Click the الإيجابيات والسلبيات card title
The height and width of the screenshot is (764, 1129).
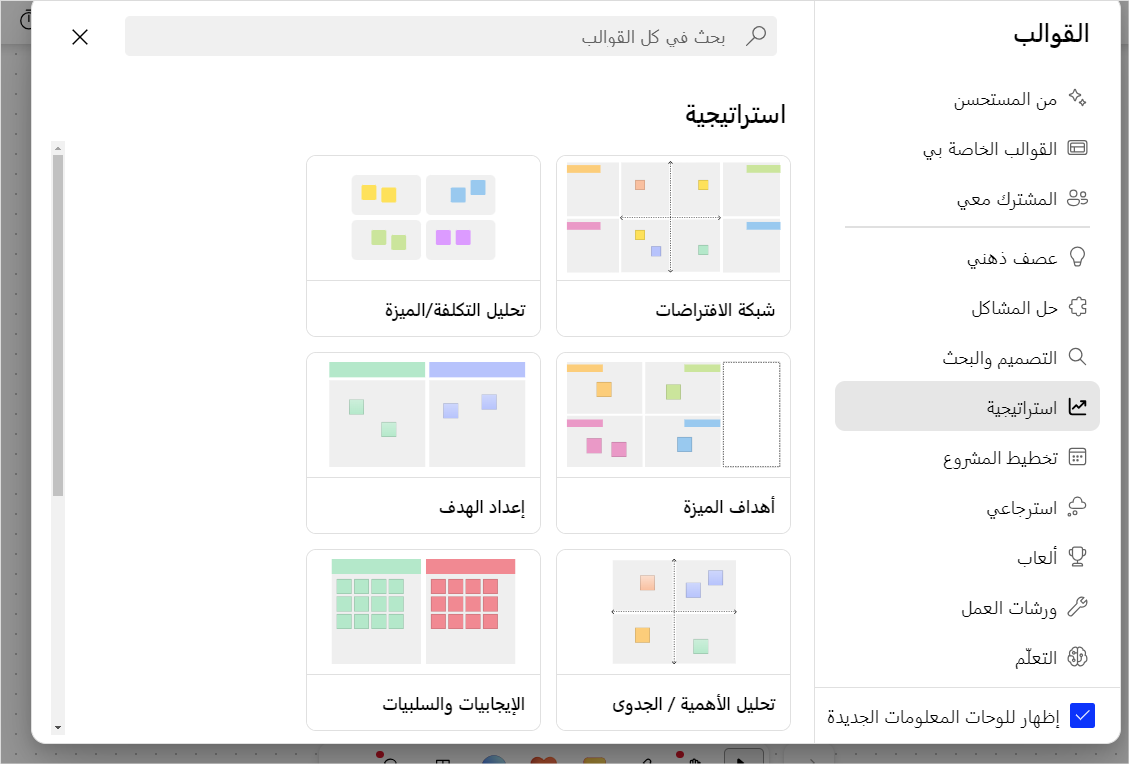tap(454, 704)
